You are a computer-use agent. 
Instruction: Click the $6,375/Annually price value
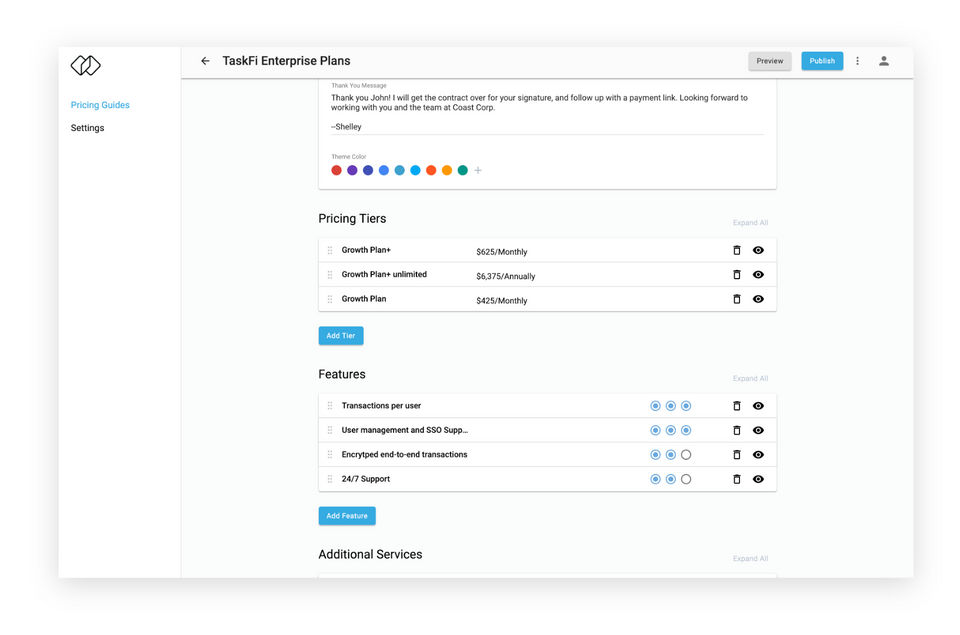pyautogui.click(x=506, y=276)
